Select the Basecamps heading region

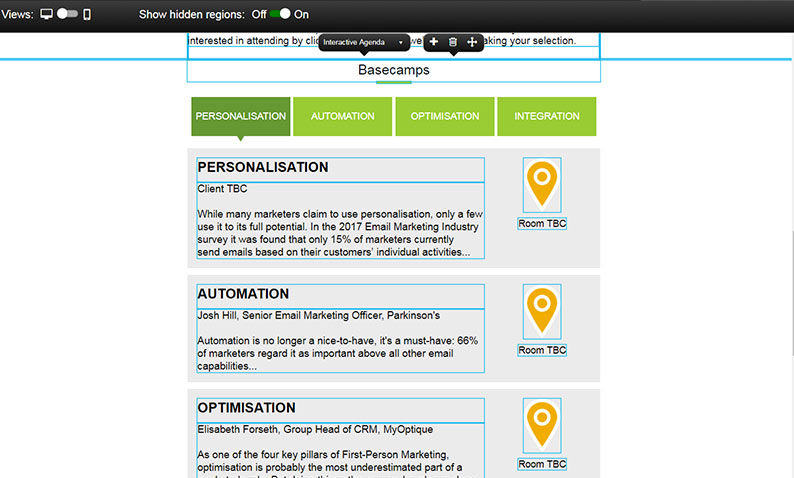tap(394, 71)
